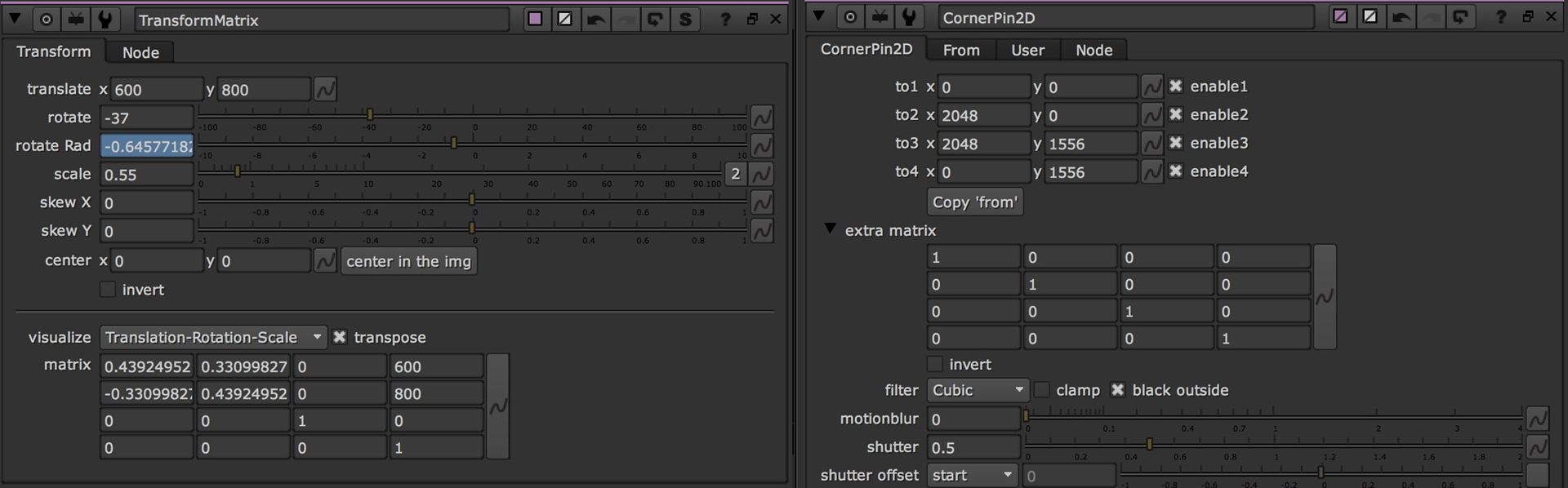Open animation menu for rotate knob
1568x488 pixels.
click(762, 118)
